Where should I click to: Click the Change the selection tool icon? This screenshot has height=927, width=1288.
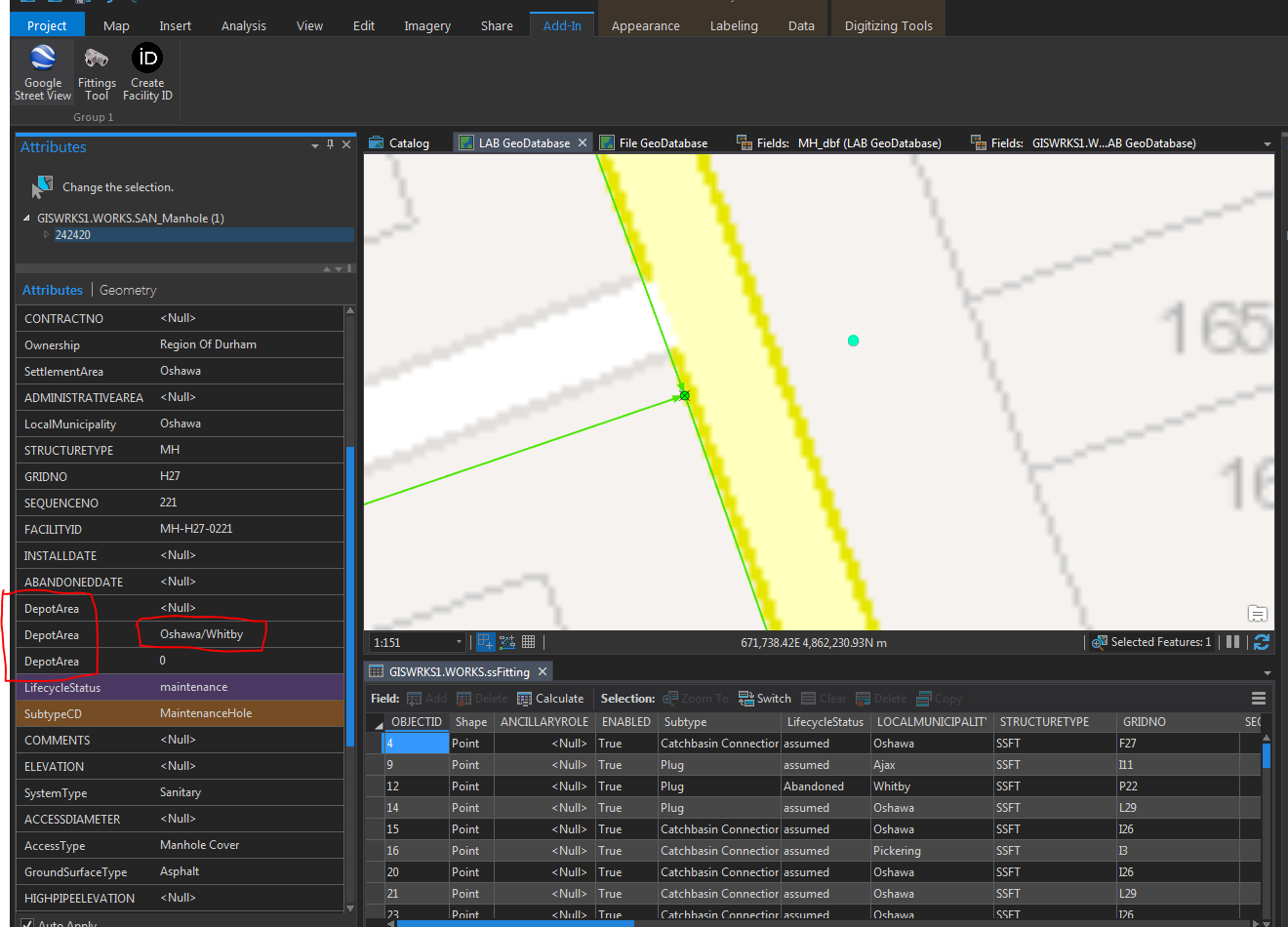pos(42,187)
